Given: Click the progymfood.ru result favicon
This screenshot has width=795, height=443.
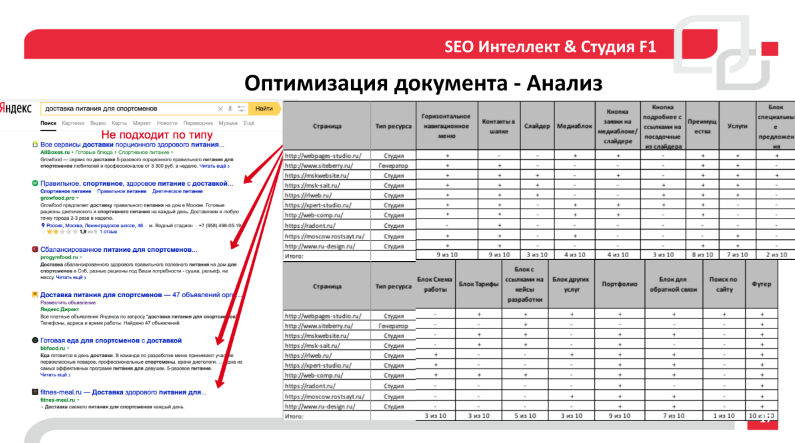Looking at the screenshot, I should [35, 249].
